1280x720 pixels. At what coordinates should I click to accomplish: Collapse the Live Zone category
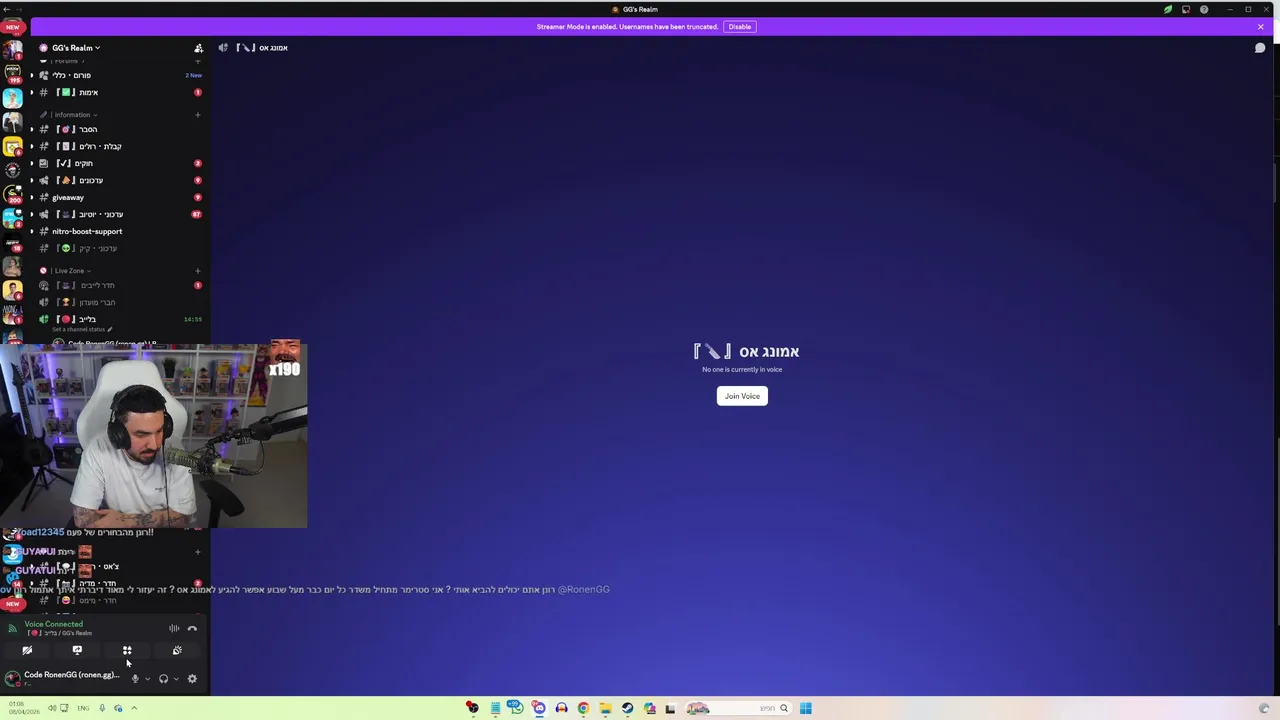click(x=66, y=271)
